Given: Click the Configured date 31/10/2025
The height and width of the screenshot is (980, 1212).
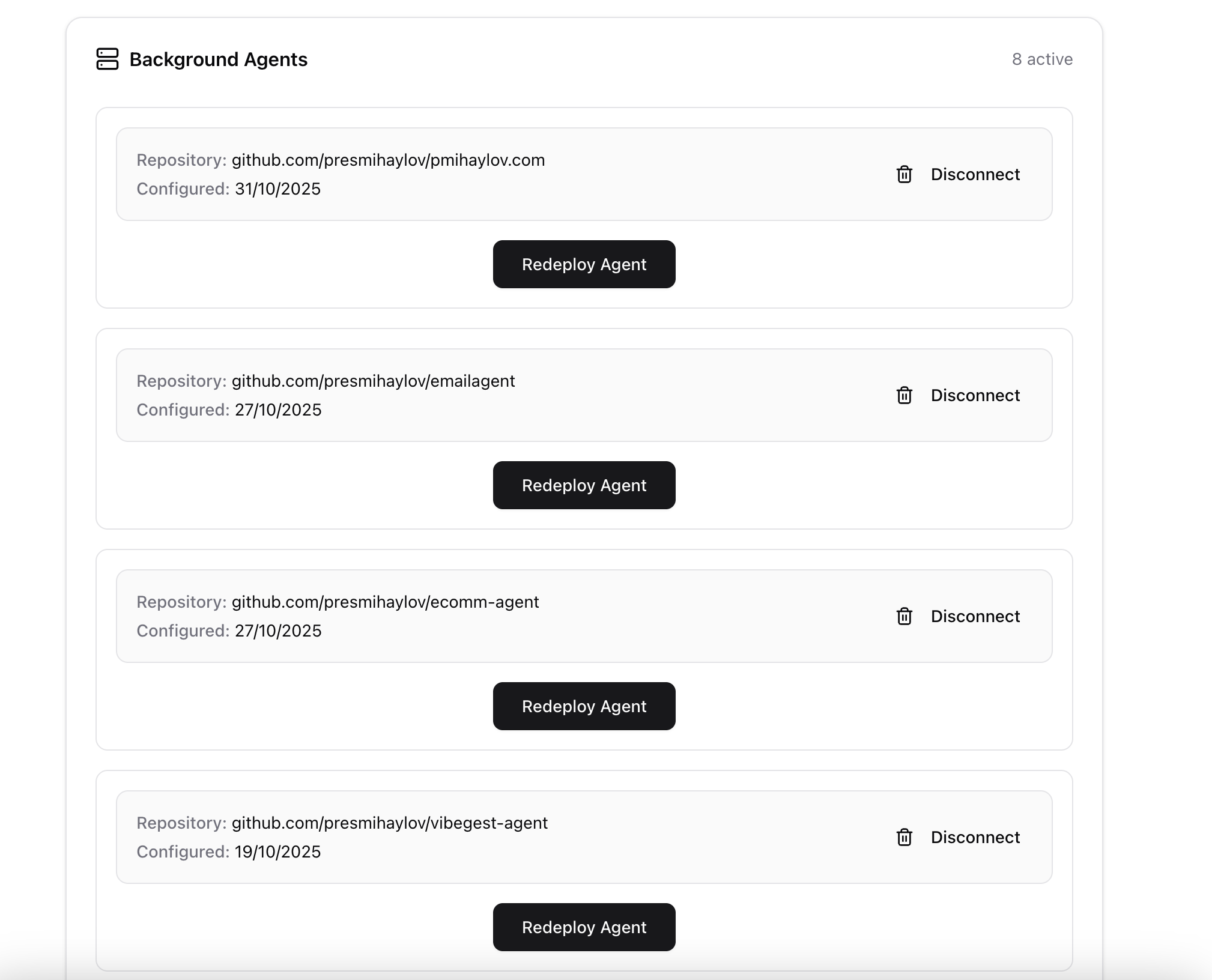Looking at the screenshot, I should click(277, 189).
